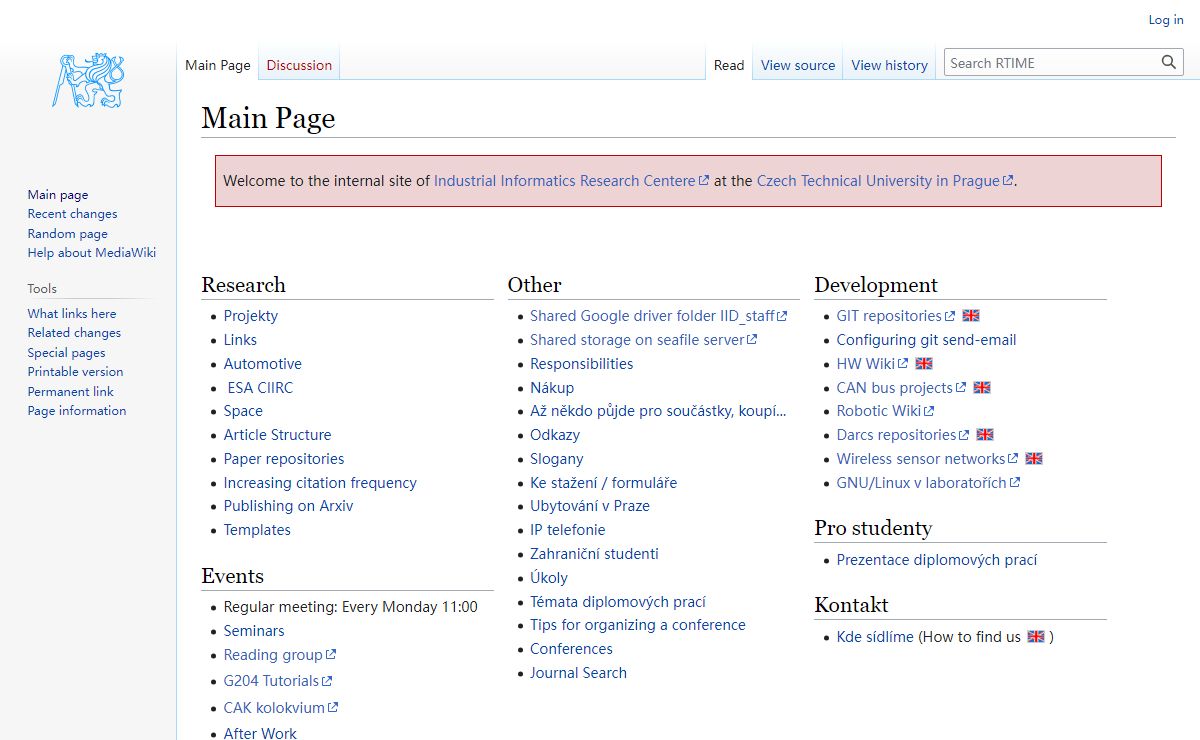Open the Responsibilities page

point(581,364)
